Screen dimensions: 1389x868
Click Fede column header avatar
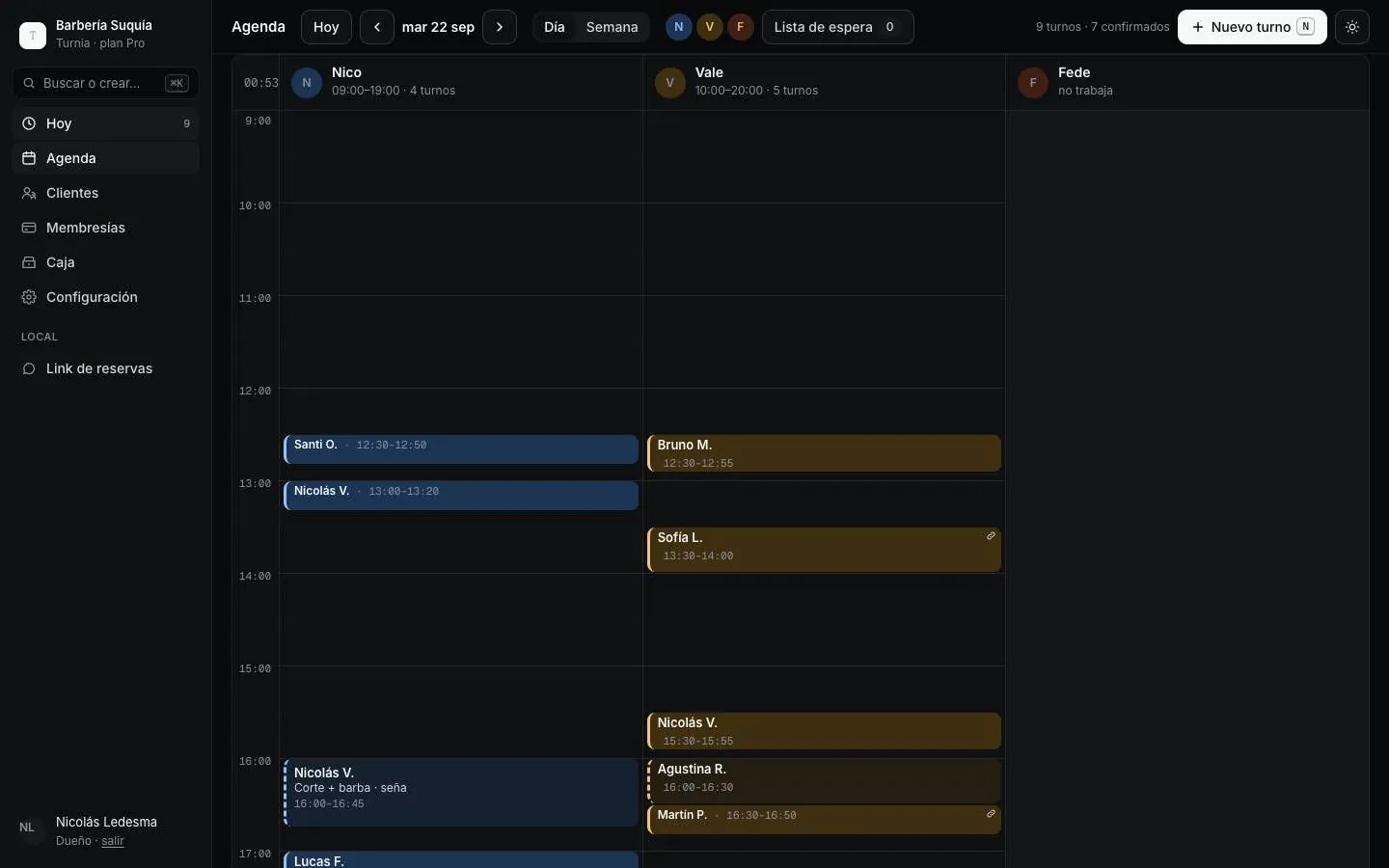pyautogui.click(x=1033, y=83)
